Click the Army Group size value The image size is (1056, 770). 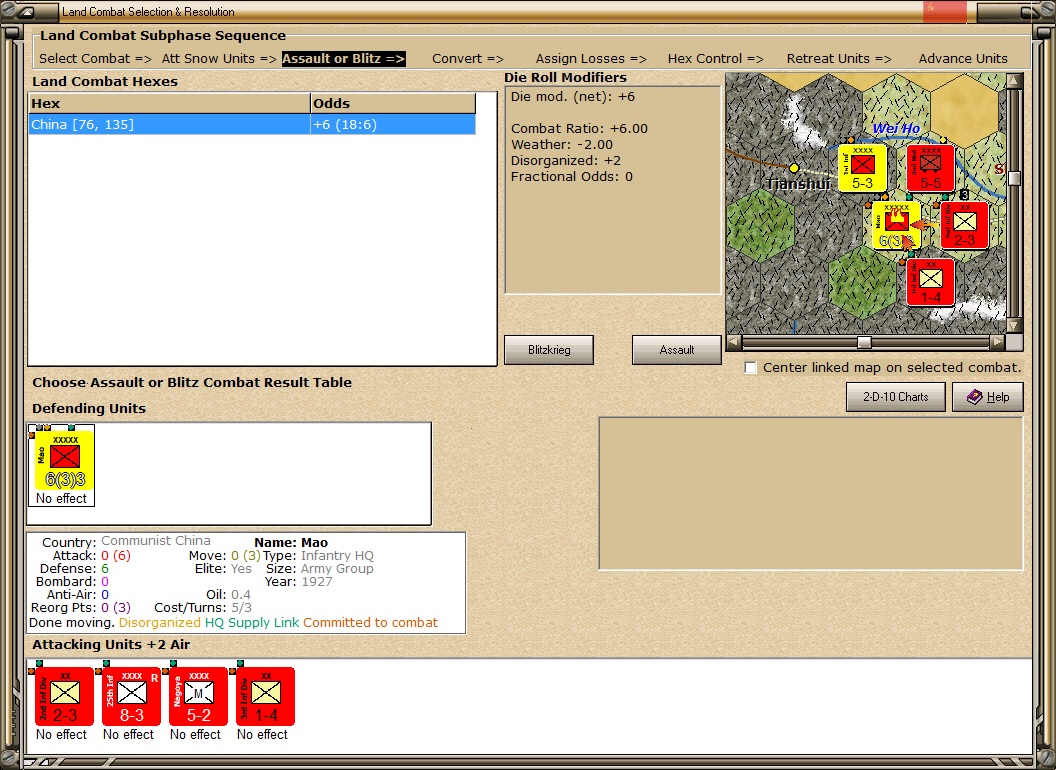click(337, 569)
